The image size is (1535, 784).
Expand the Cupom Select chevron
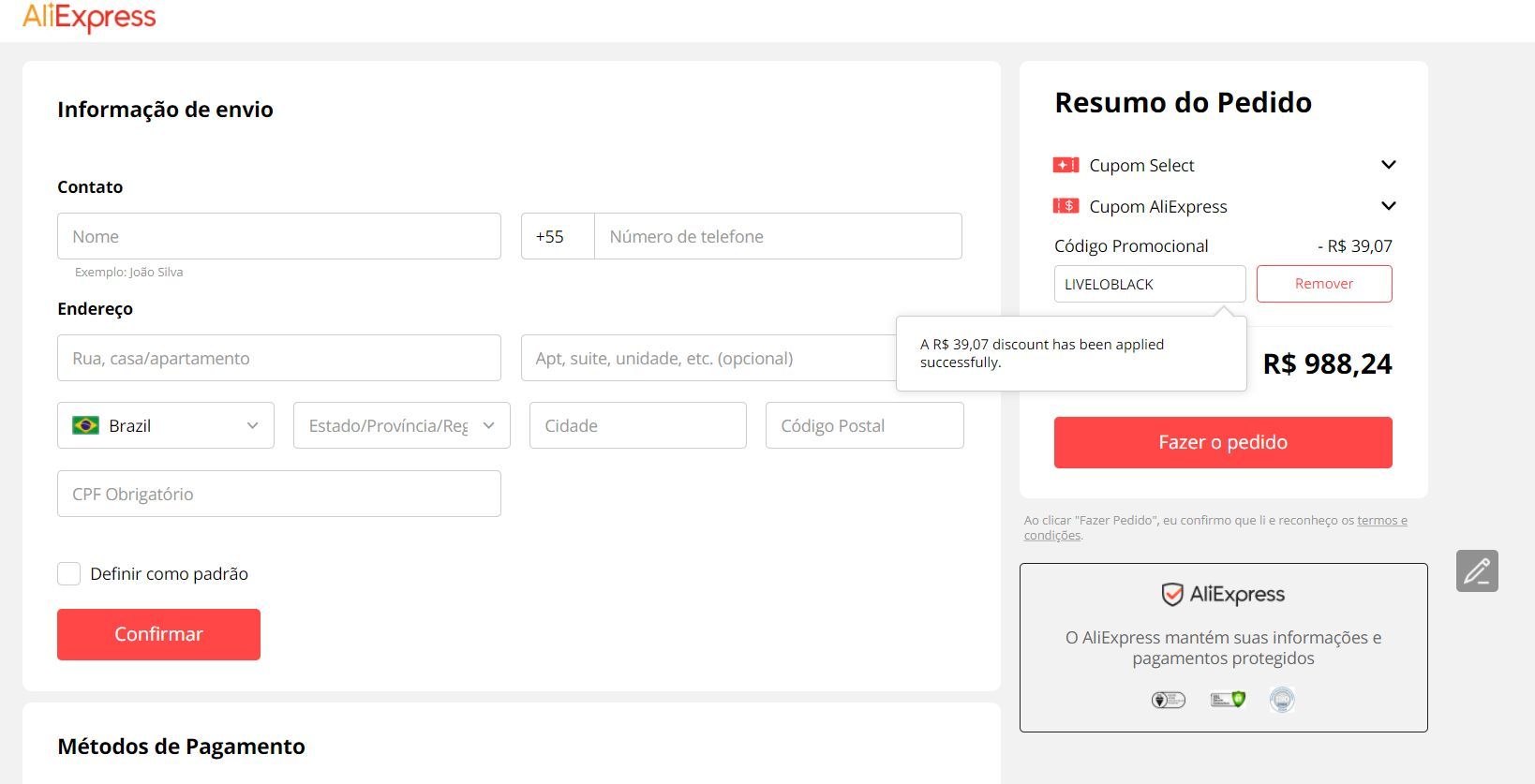coord(1389,165)
